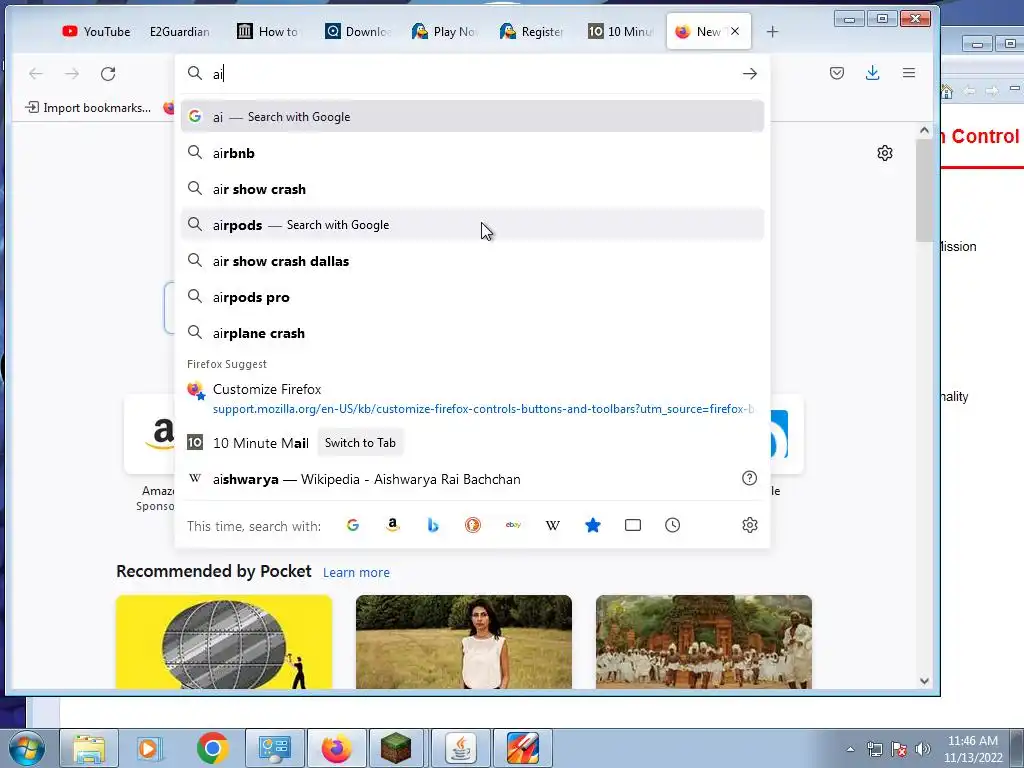1024x768 pixels.
Task: Search this time with DuckDuckGo icon
Action: pyautogui.click(x=473, y=525)
